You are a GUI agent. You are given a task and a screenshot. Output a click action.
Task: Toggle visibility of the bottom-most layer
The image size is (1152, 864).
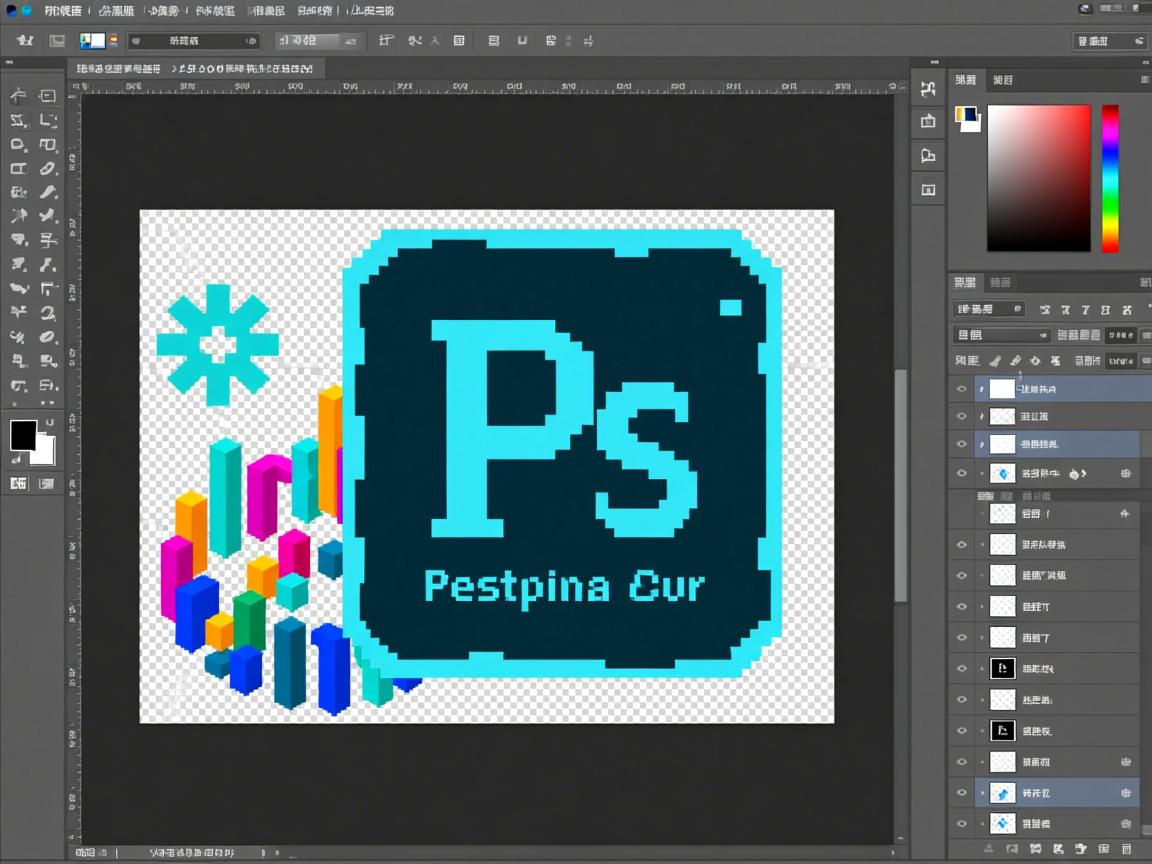click(x=962, y=824)
